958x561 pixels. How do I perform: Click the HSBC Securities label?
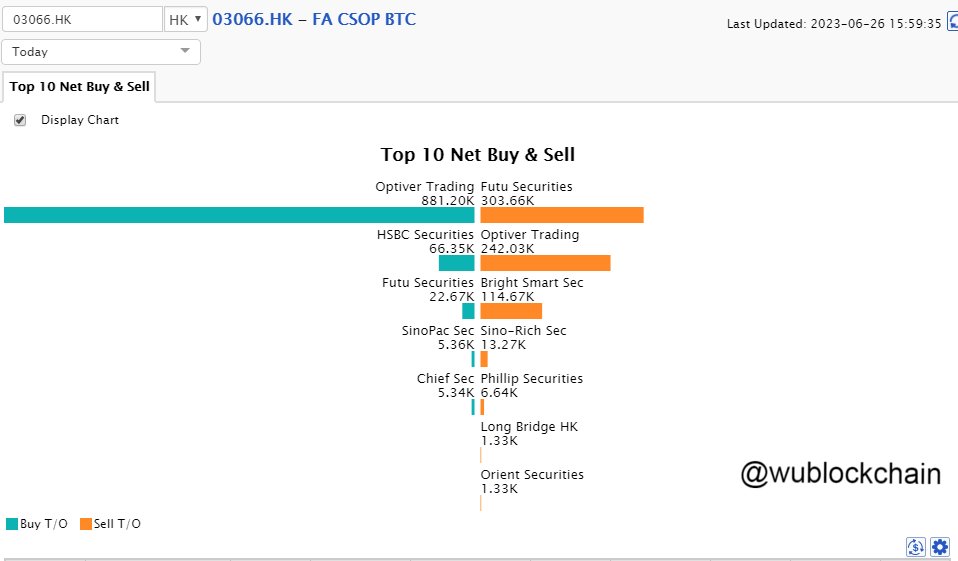[425, 235]
